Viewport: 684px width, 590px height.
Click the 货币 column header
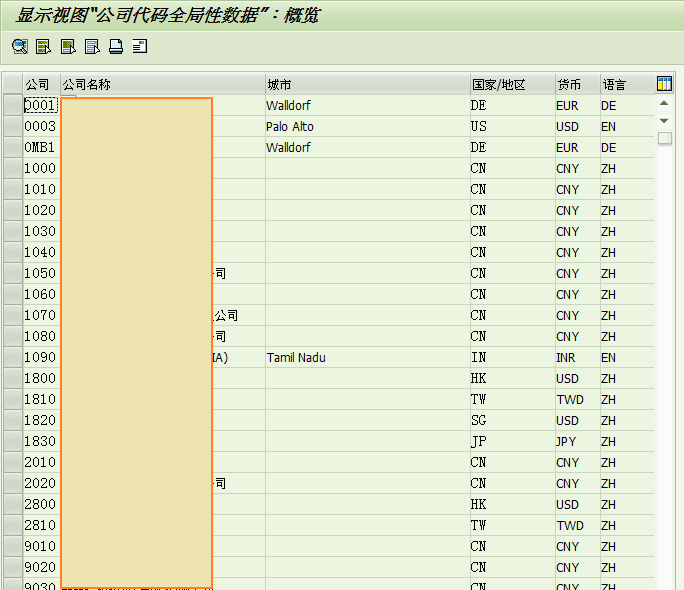click(578, 84)
